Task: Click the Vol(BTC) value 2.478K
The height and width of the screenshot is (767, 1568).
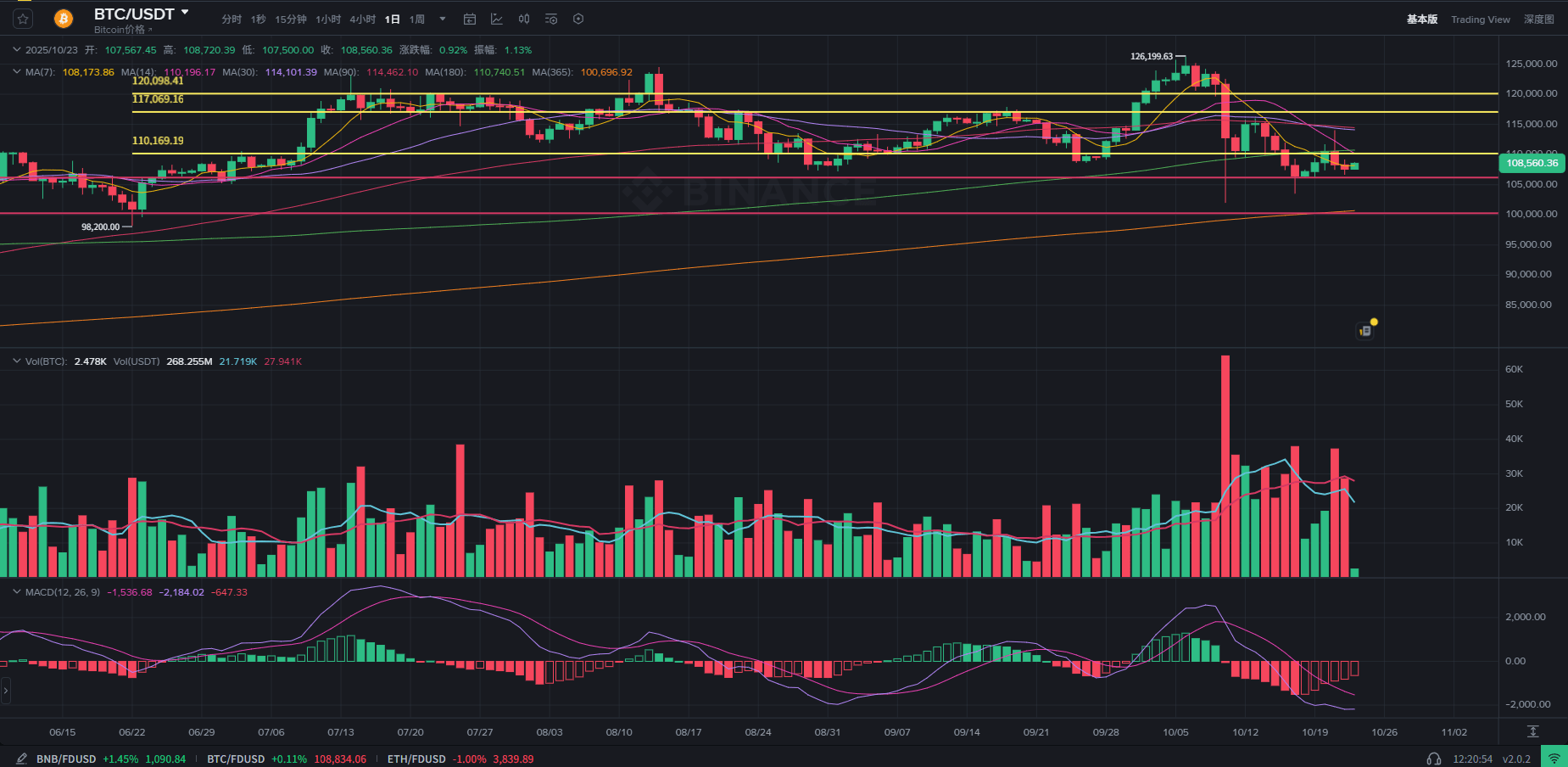Action: coord(91,361)
